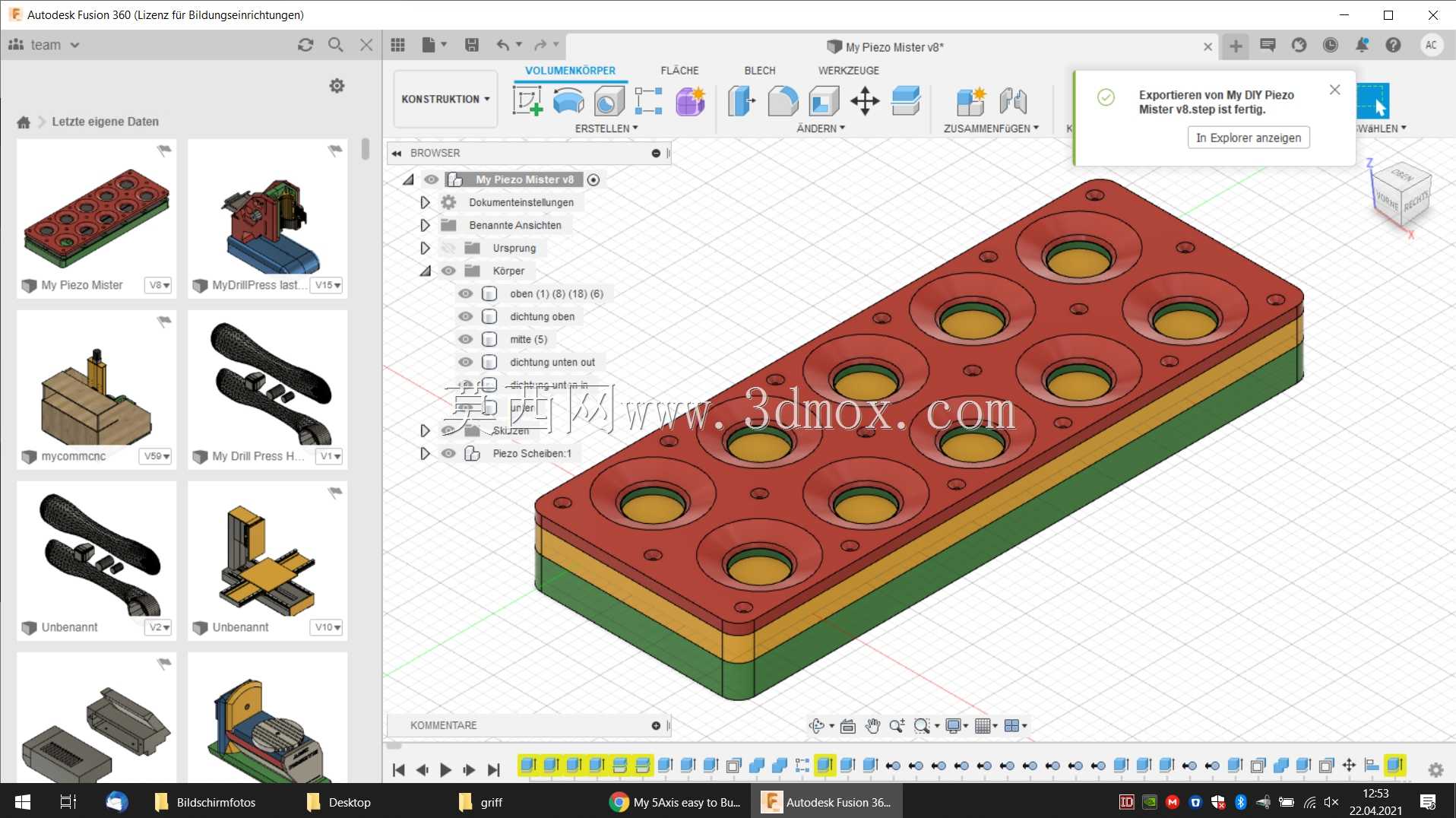Open the comments icon in title bar
Image resolution: width=1456 pixels, height=818 pixels.
pyautogui.click(x=1268, y=45)
